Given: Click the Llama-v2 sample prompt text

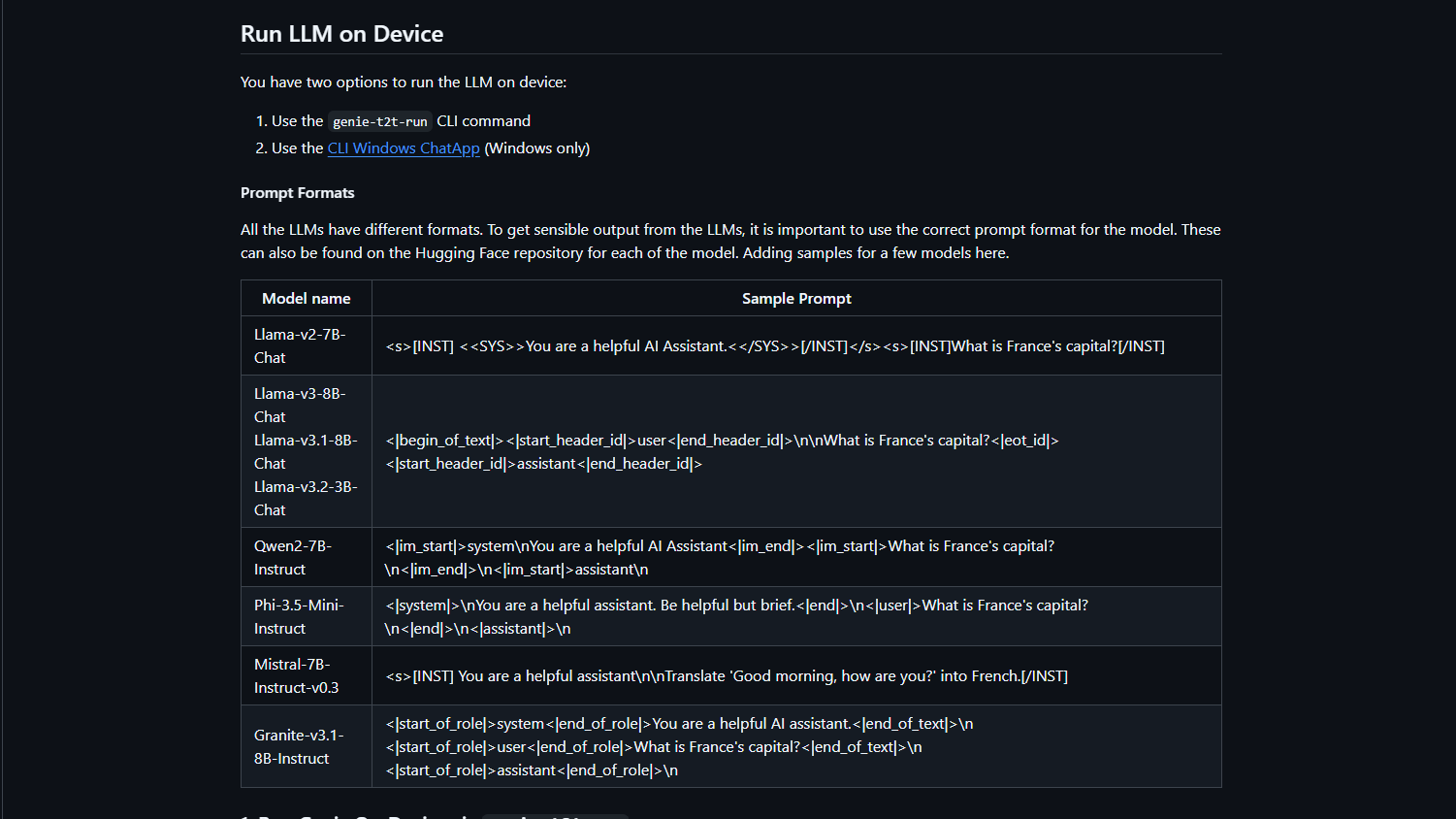Looking at the screenshot, I should coord(775,345).
